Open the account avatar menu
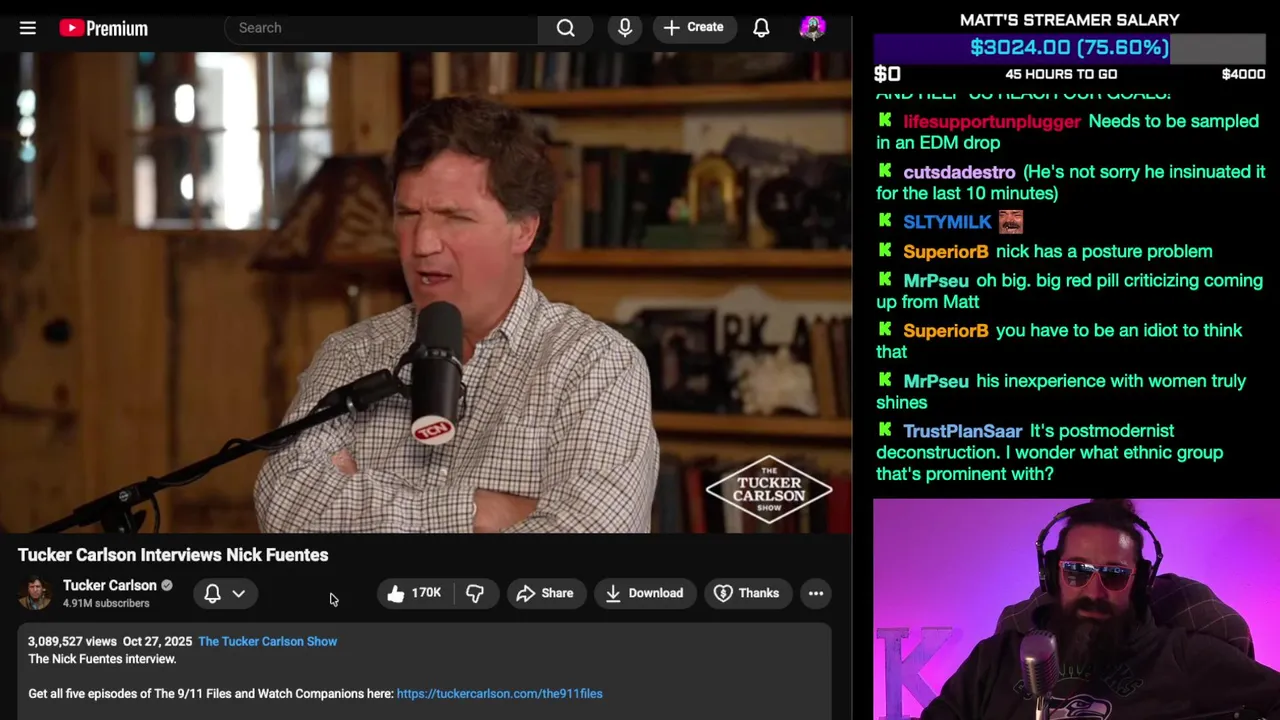 813,28
